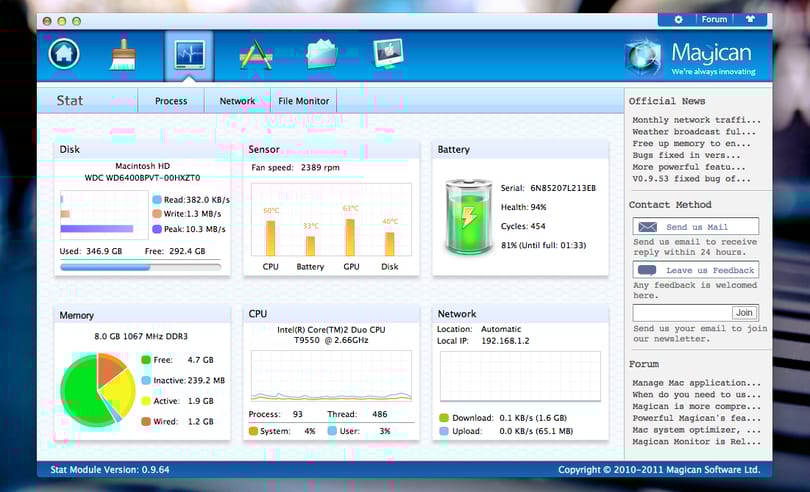Viewport: 810px width, 492px height.
Task: Switch to the Network tab
Action: coord(237,101)
